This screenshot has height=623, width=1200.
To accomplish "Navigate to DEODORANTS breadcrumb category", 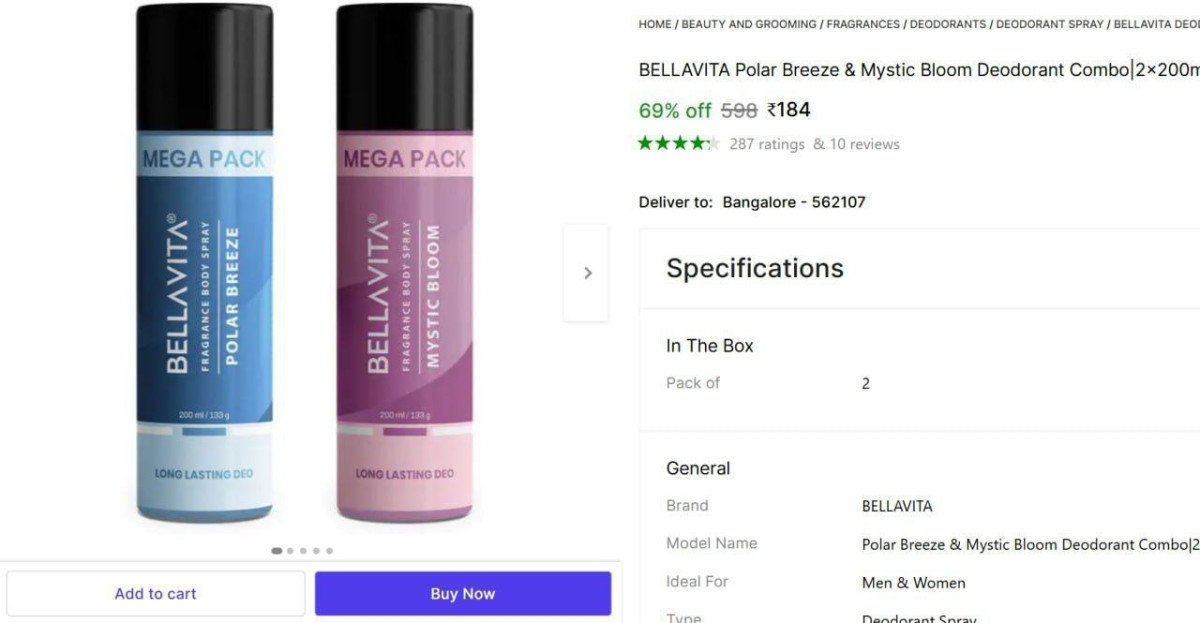I will coord(947,24).
